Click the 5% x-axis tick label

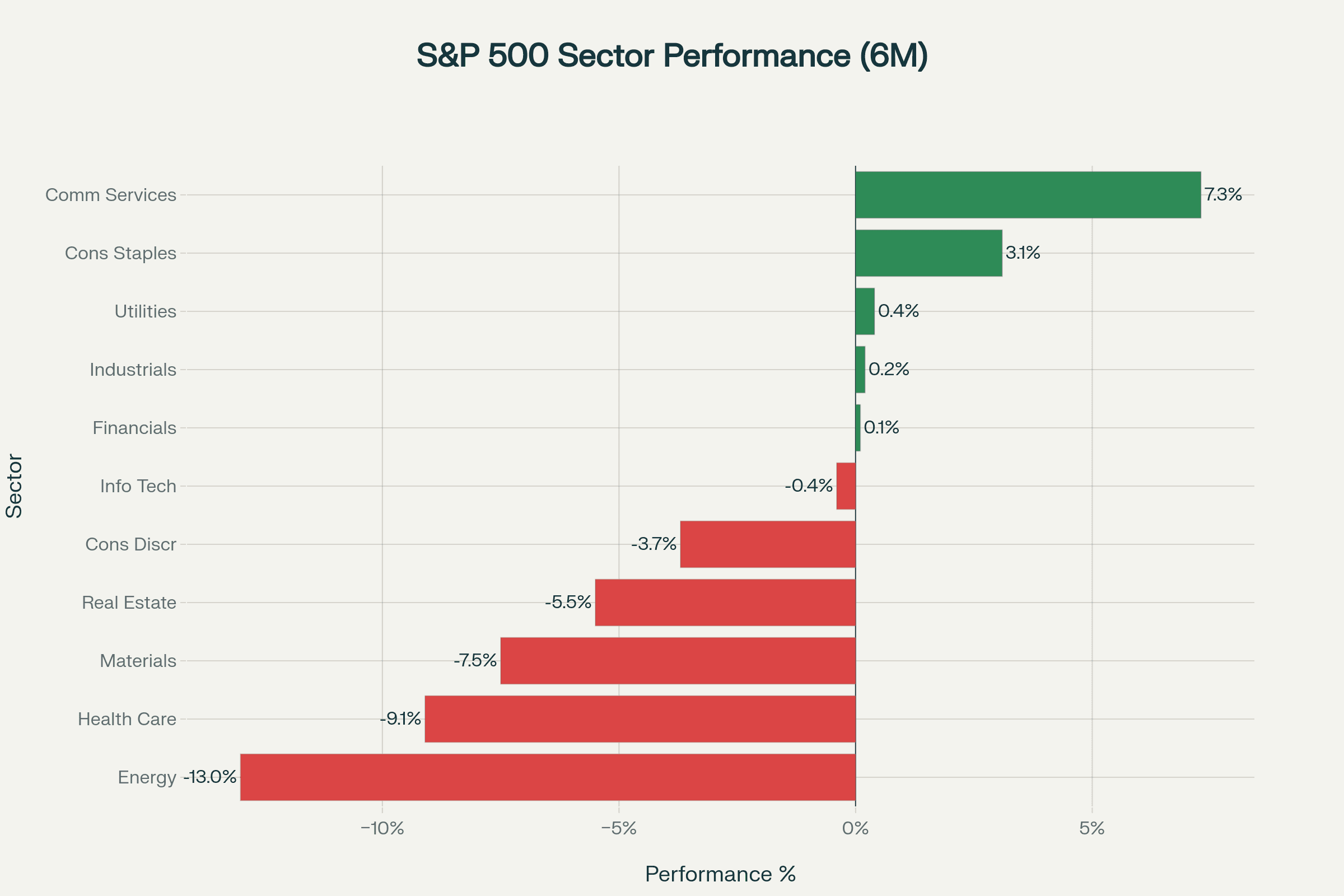pos(1091,829)
